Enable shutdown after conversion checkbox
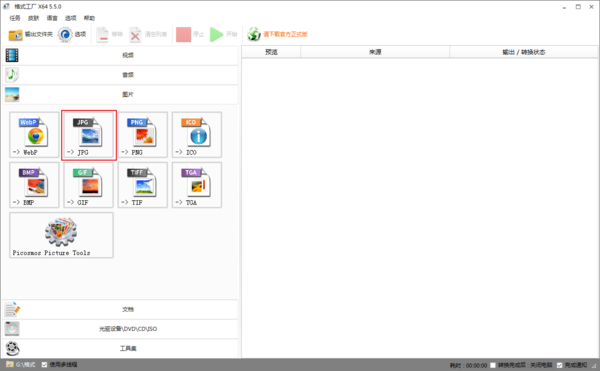Screen dimensions: 600x371 493,365
